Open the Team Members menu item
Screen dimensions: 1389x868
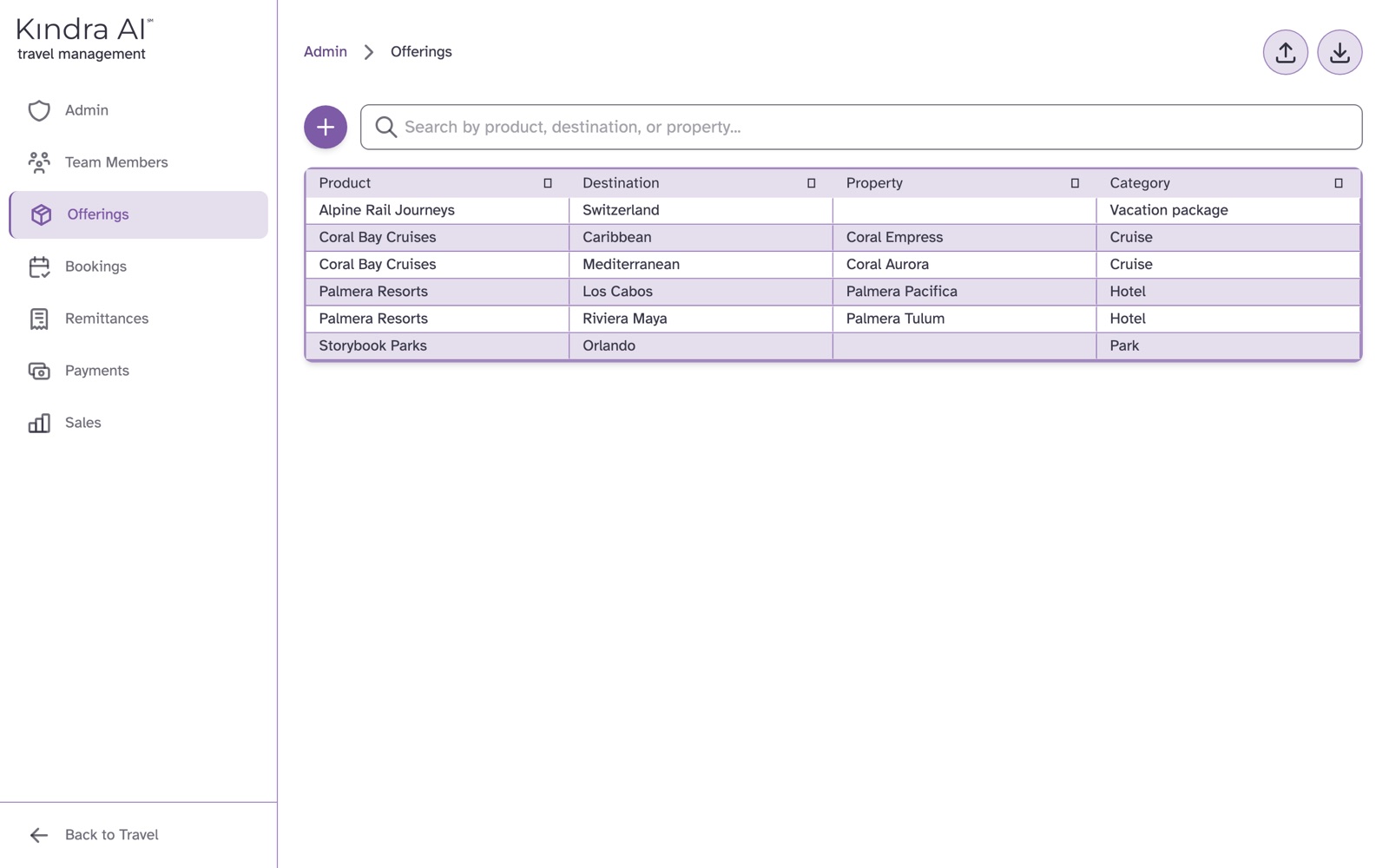tap(139, 162)
